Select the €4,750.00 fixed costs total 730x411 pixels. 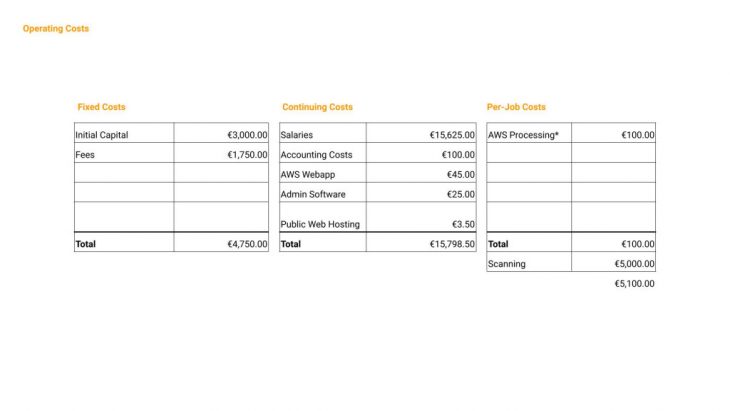(x=247, y=244)
